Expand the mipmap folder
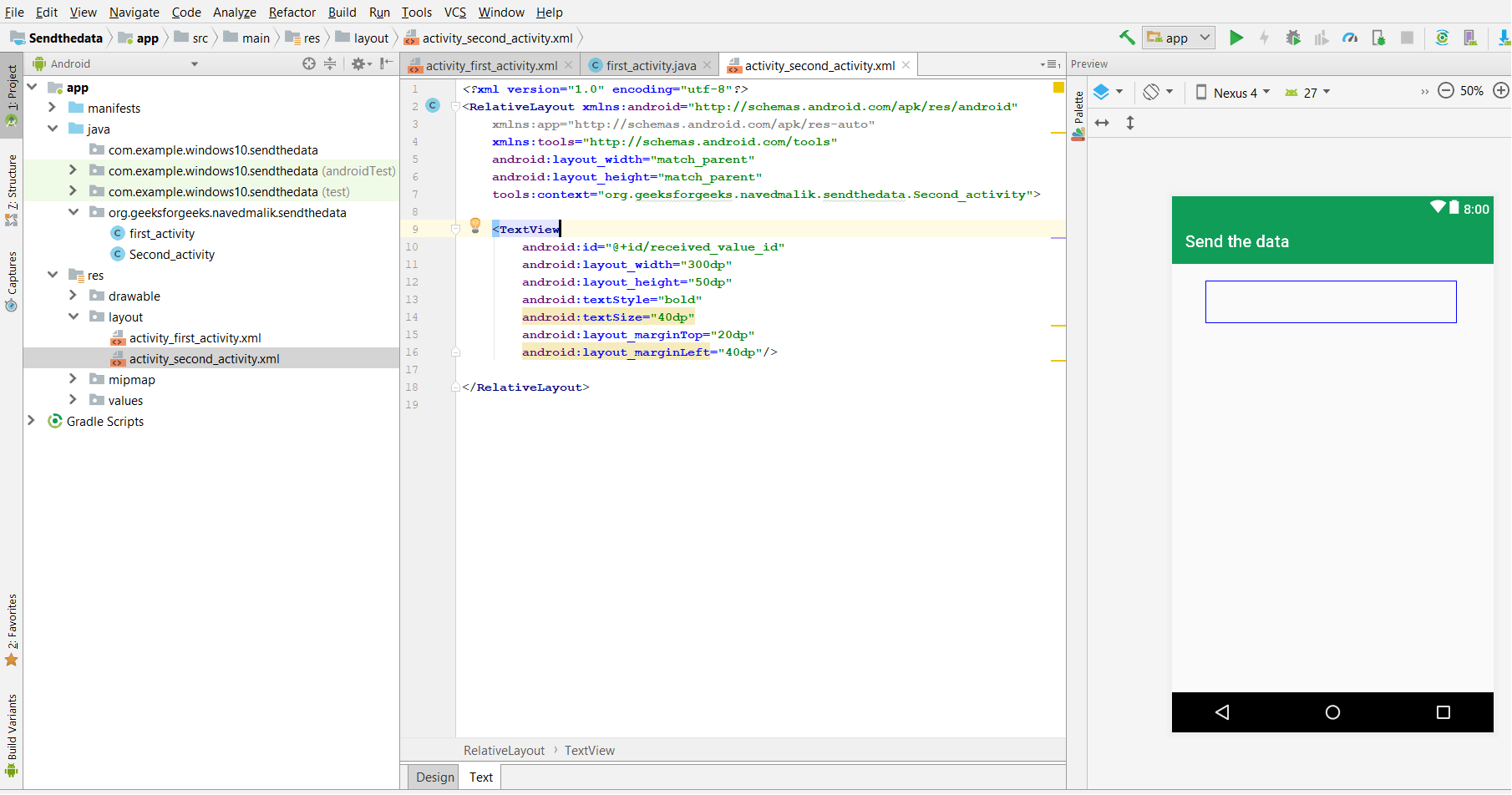This screenshot has height=795, width=1512. (73, 379)
